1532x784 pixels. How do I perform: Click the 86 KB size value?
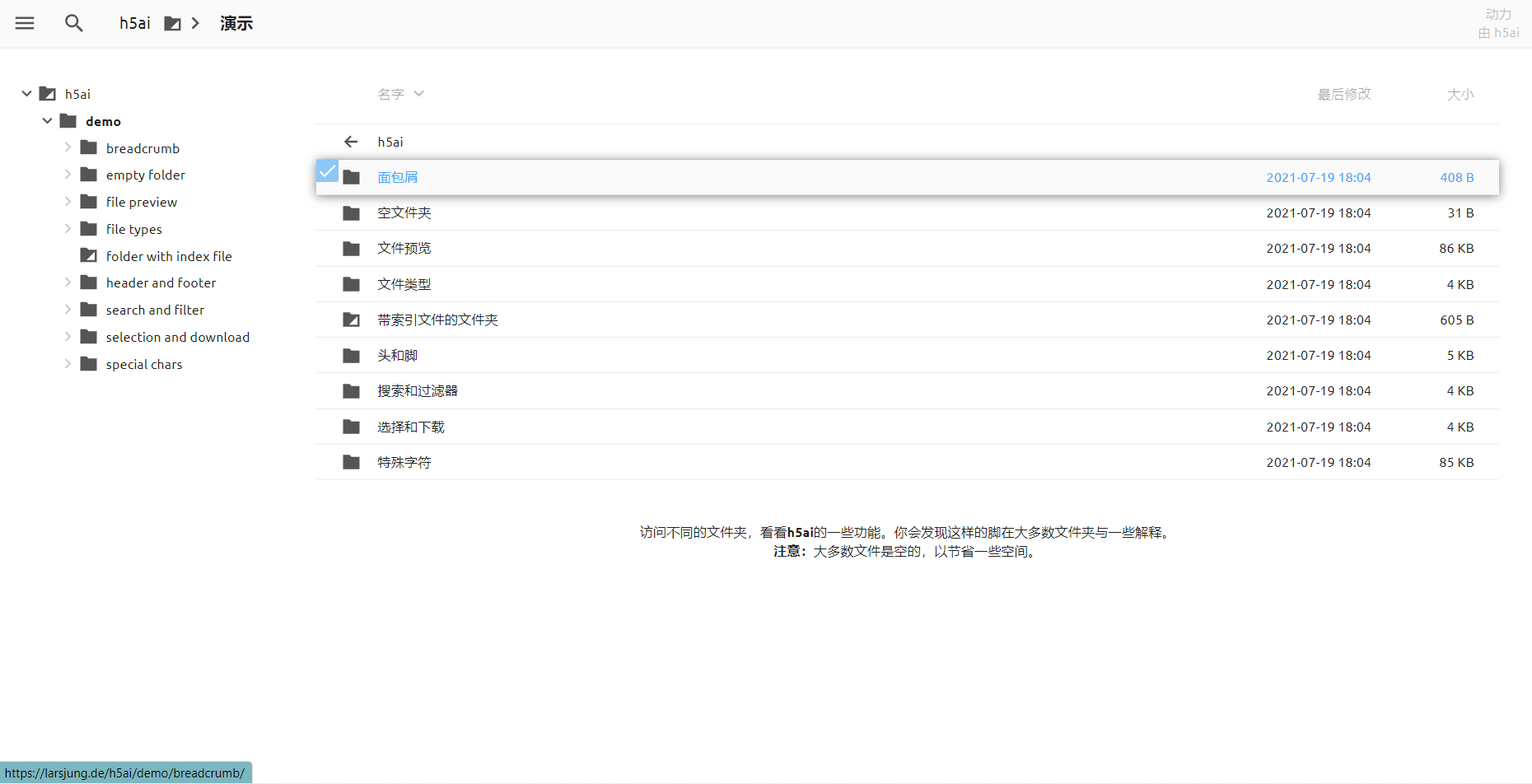1456,248
